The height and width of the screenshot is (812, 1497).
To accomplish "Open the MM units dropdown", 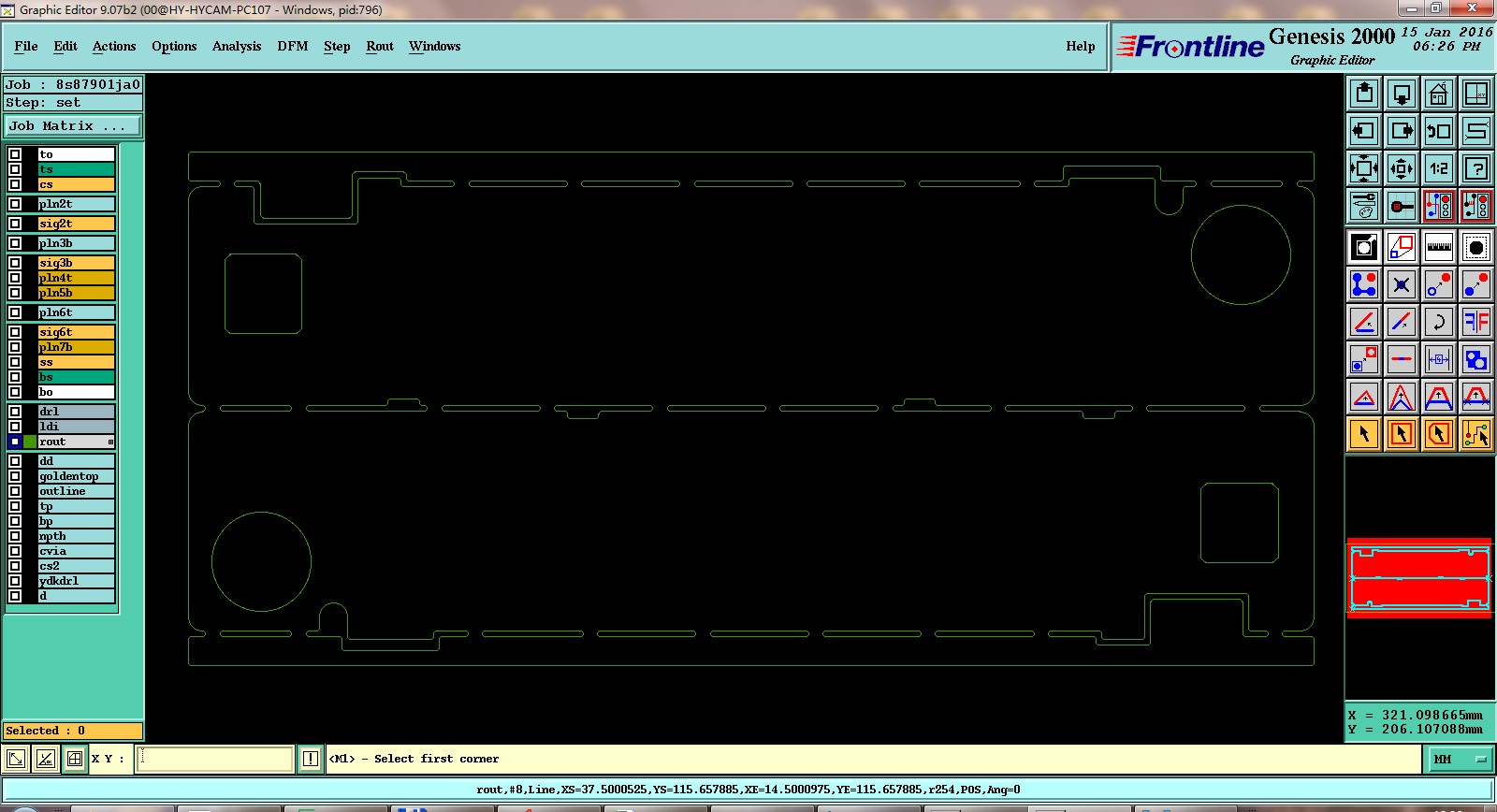I will coord(1460,759).
